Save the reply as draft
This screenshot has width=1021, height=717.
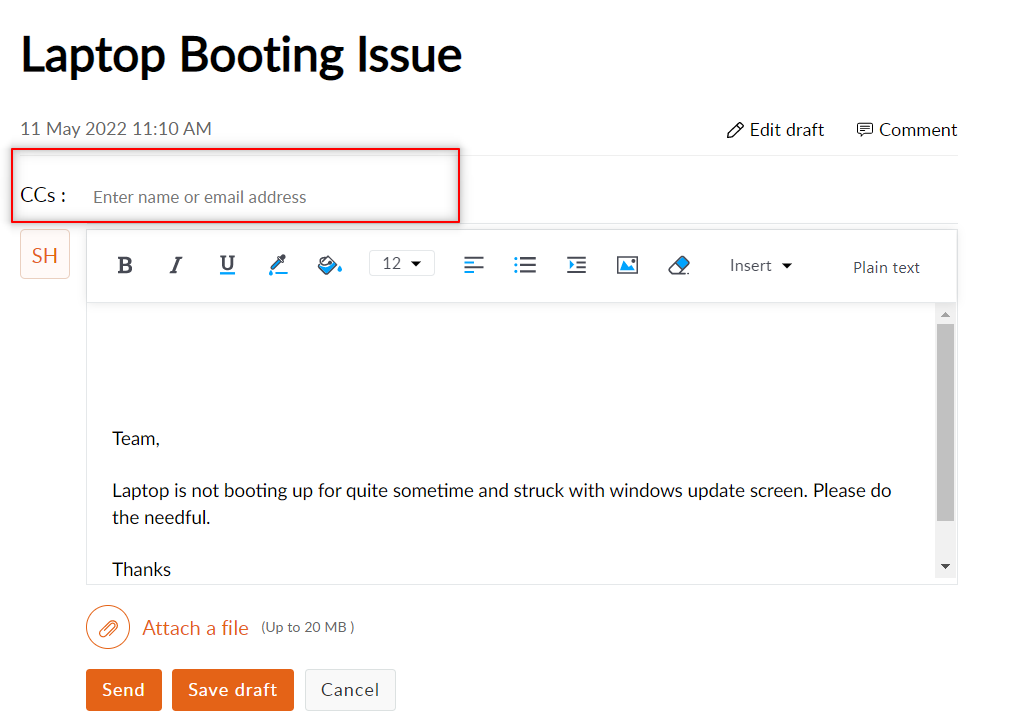point(232,690)
